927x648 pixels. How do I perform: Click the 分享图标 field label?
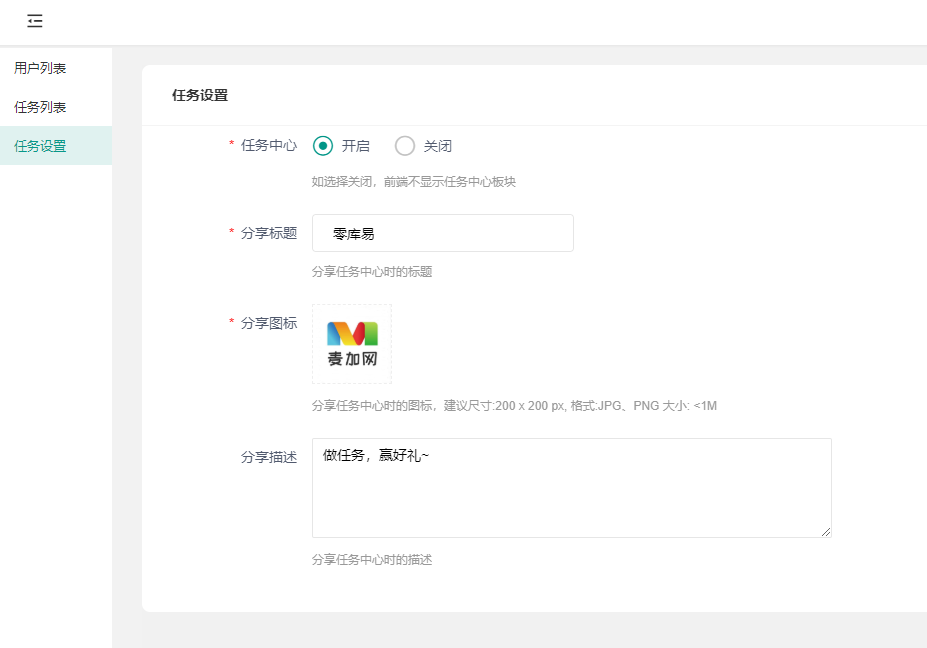coord(269,323)
